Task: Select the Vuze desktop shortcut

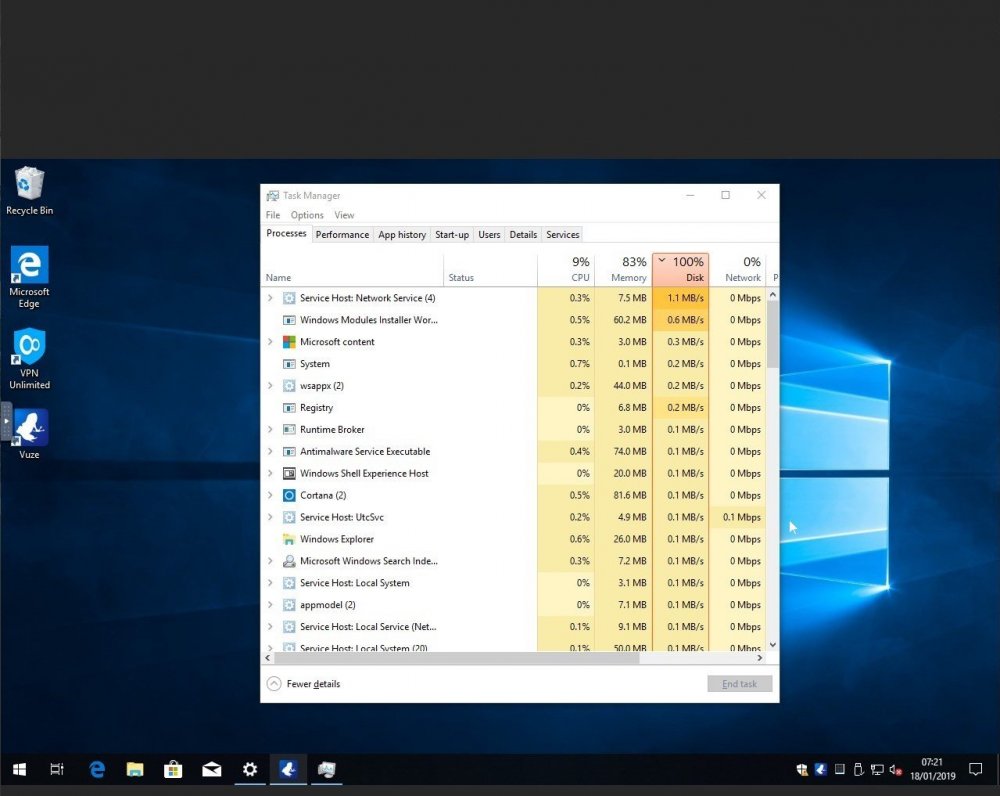Action: 29,434
